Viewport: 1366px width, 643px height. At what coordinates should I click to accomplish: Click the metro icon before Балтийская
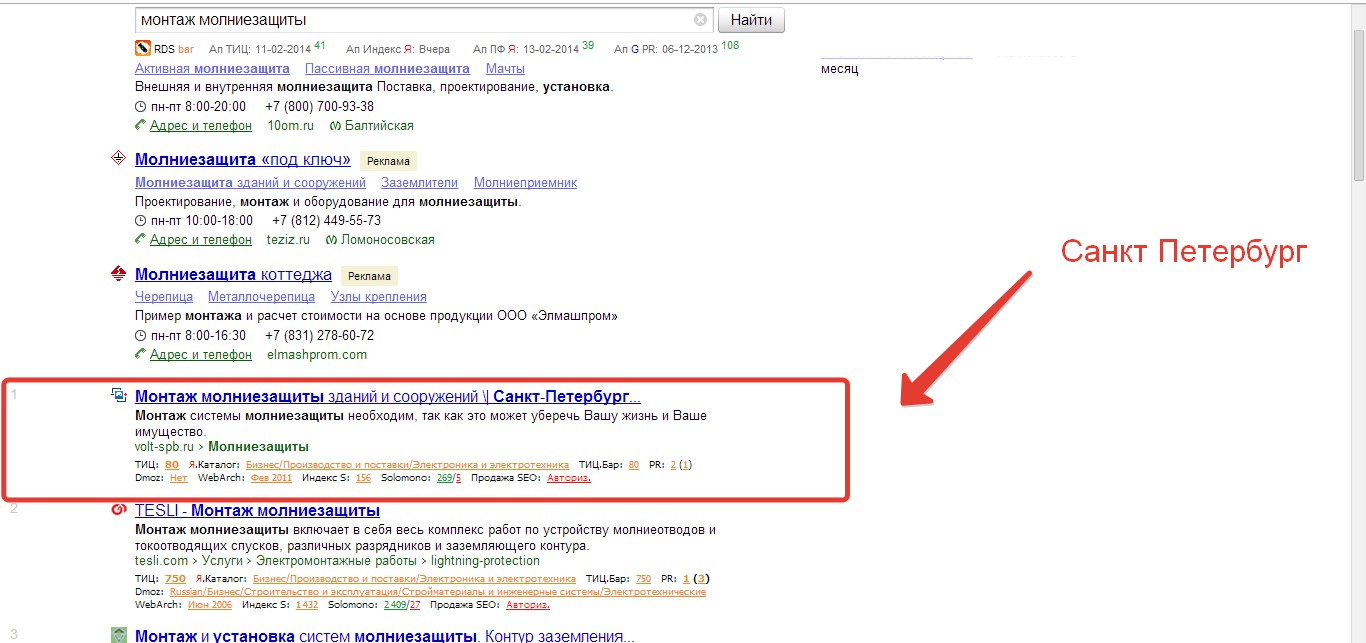click(334, 126)
